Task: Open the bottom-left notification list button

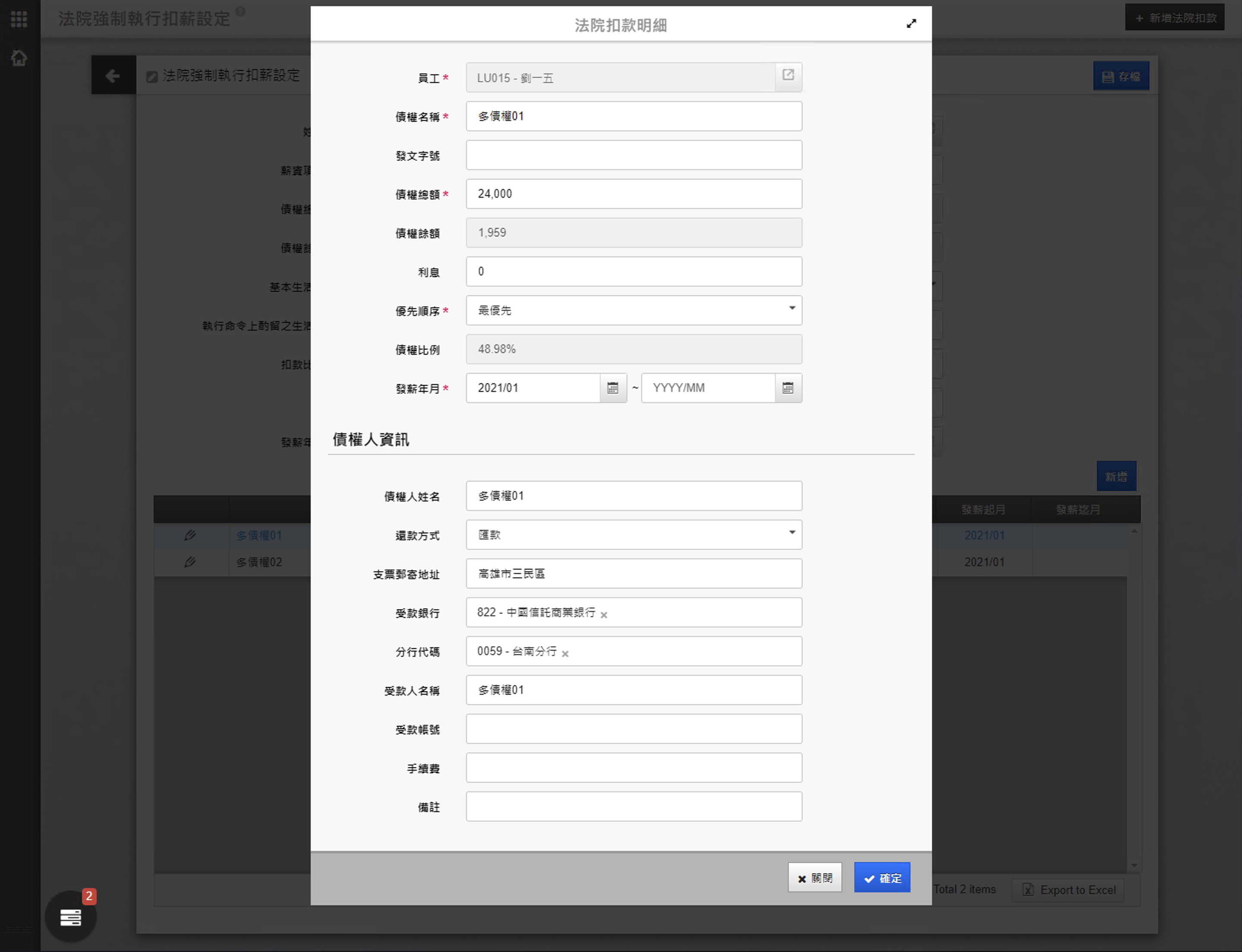Action: pos(70,916)
